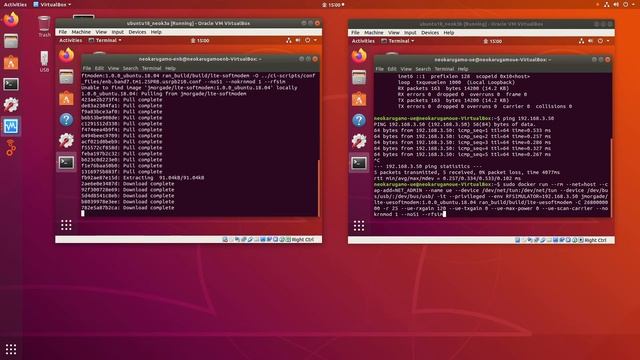Open Files in the eNB VM guest dock
Image resolution: width=640 pixels, height=360 pixels.
[66, 77]
